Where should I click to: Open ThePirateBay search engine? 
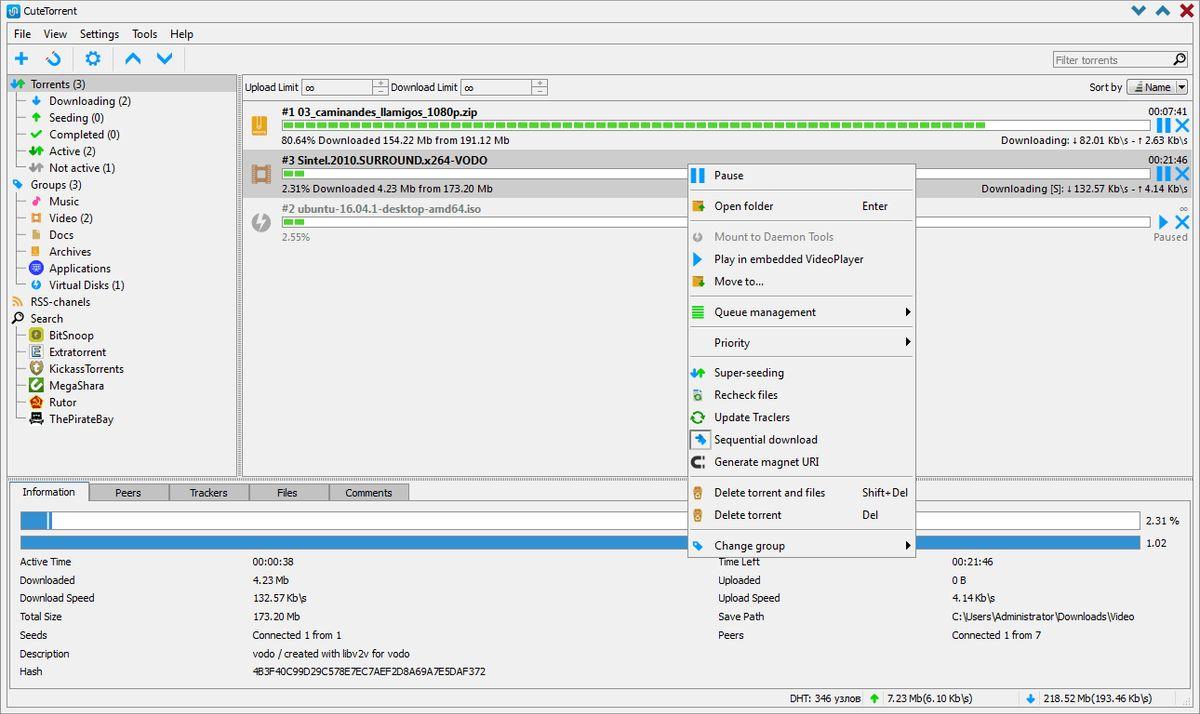click(82, 420)
